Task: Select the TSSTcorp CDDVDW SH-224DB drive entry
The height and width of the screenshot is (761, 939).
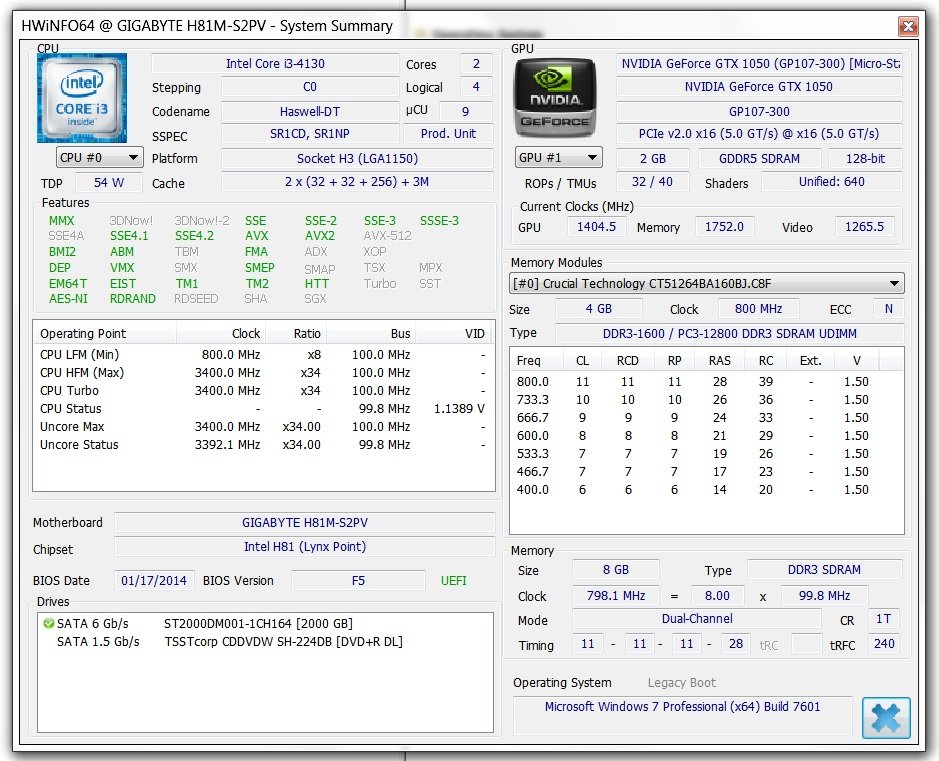Action: (x=265, y=642)
